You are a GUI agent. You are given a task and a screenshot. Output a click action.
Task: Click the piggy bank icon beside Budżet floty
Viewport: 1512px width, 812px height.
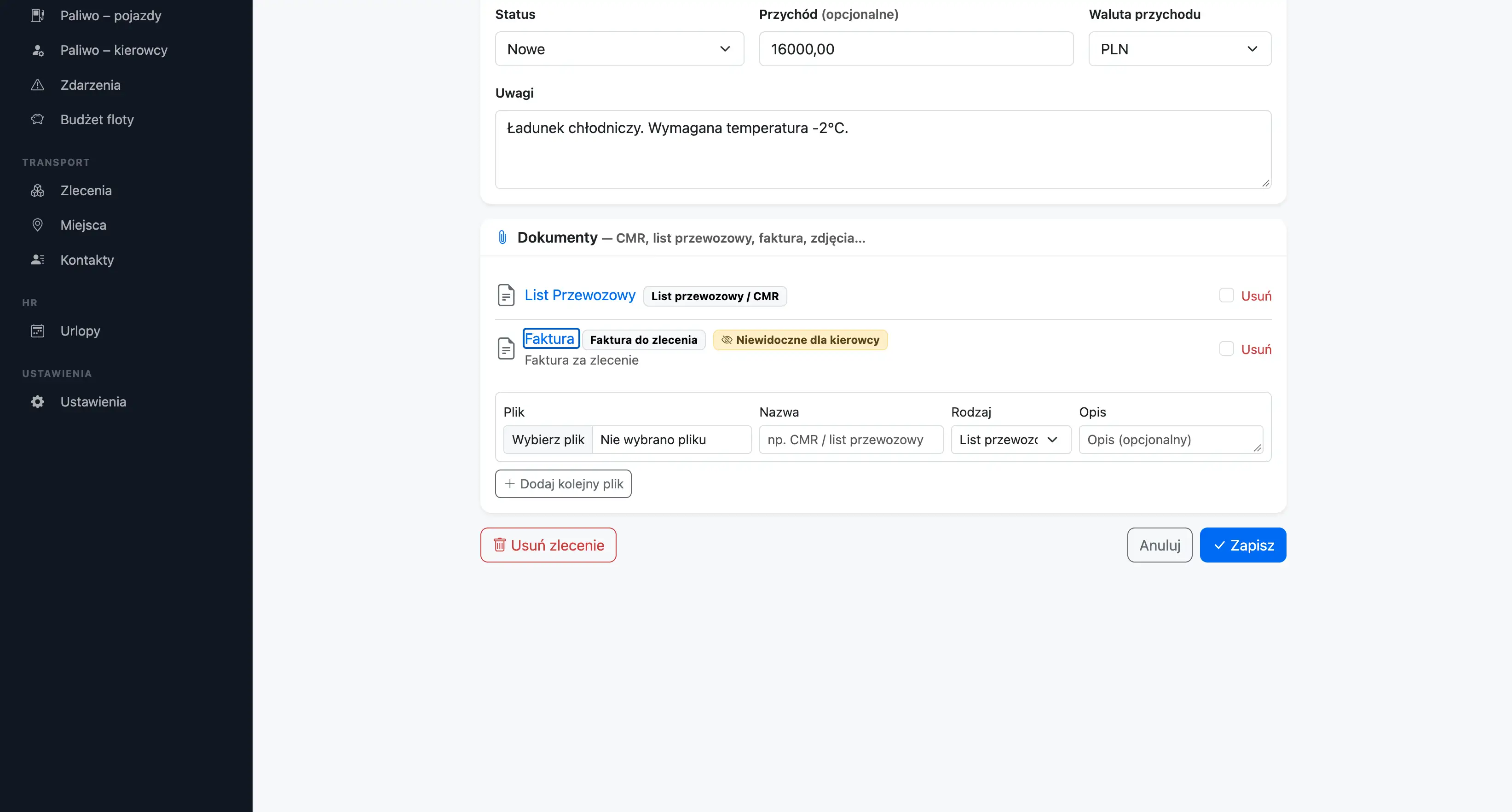(x=38, y=120)
